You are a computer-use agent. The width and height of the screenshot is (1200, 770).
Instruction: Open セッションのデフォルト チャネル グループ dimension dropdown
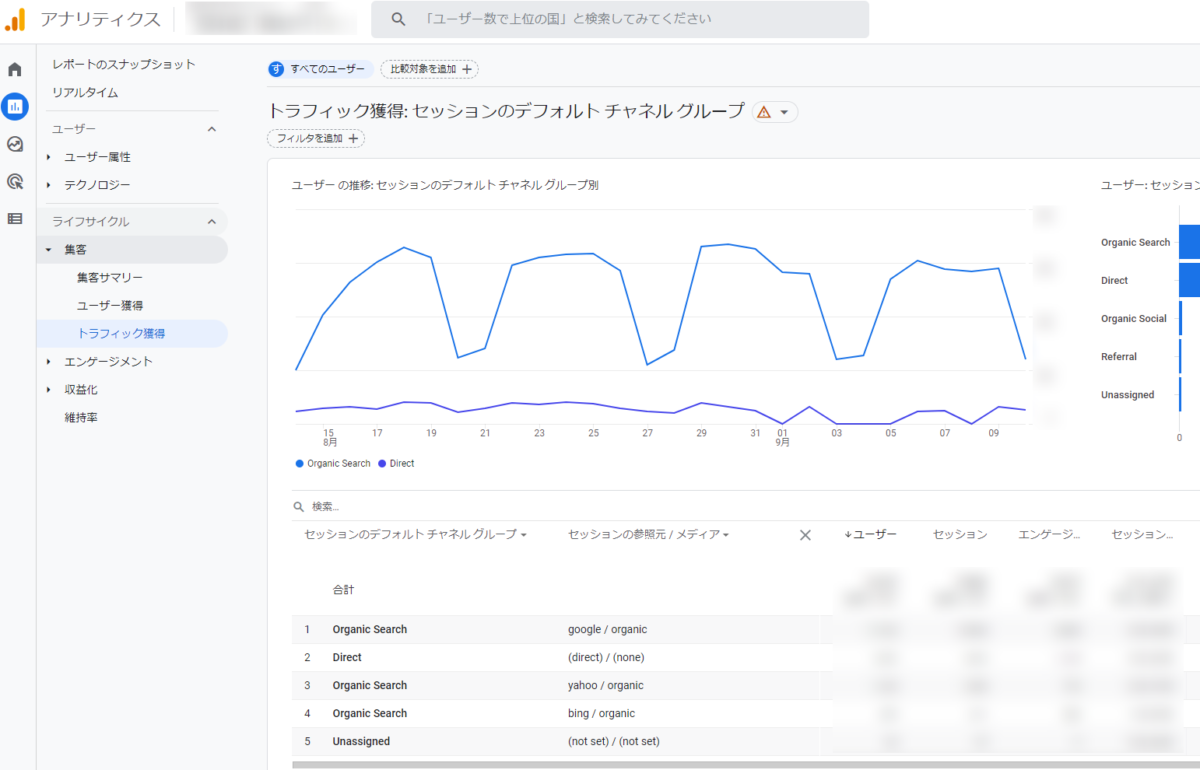[416, 535]
